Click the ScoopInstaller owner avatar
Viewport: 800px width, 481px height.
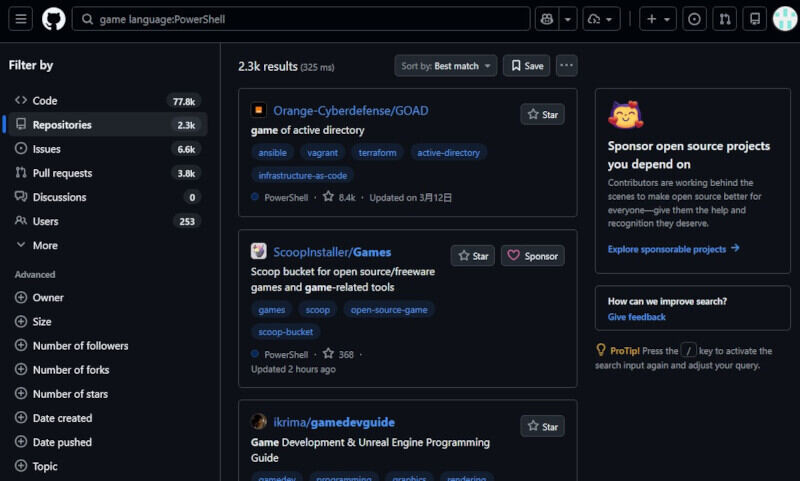259,251
